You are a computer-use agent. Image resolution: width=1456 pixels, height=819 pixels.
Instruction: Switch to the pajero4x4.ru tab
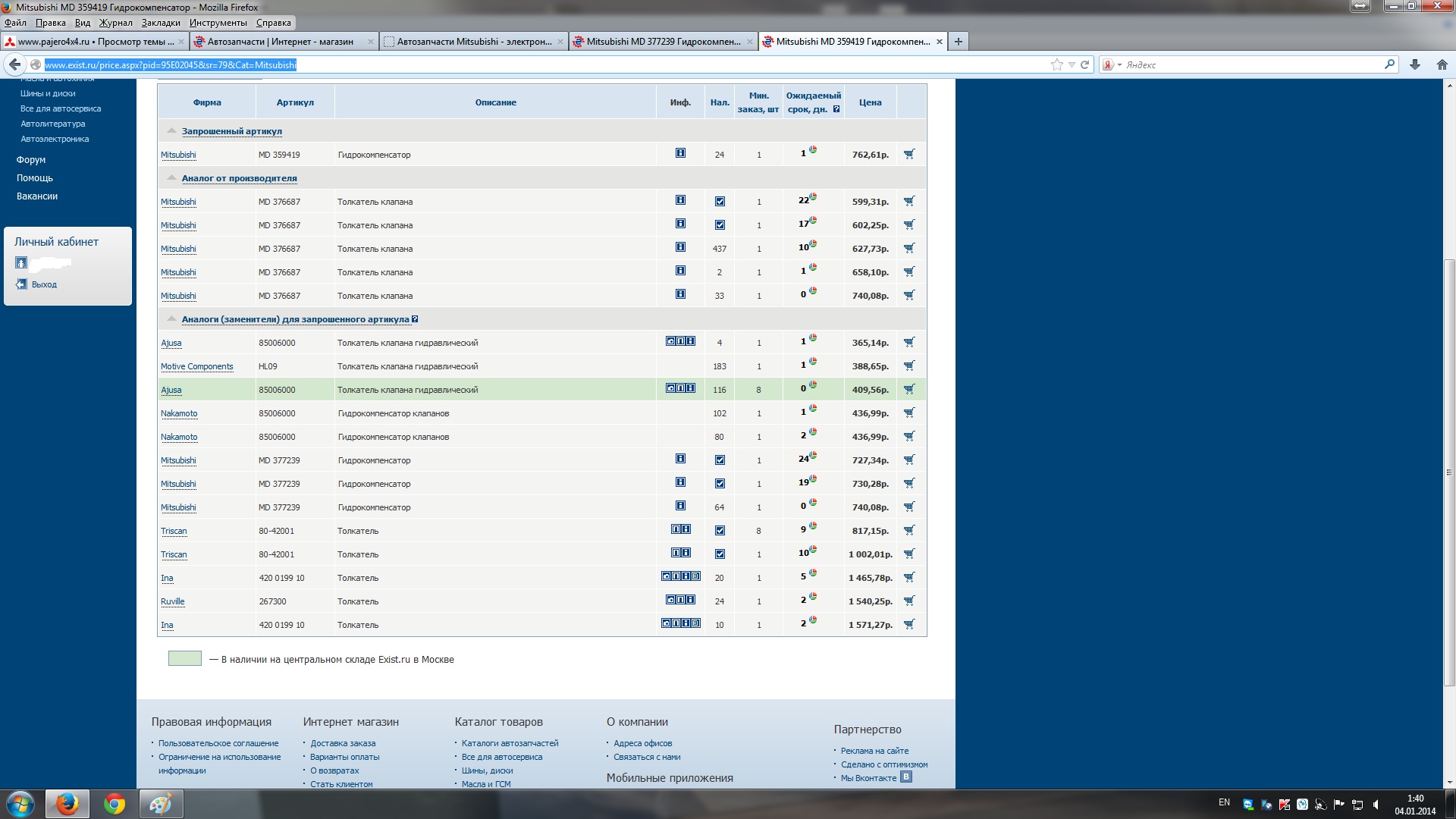[95, 42]
